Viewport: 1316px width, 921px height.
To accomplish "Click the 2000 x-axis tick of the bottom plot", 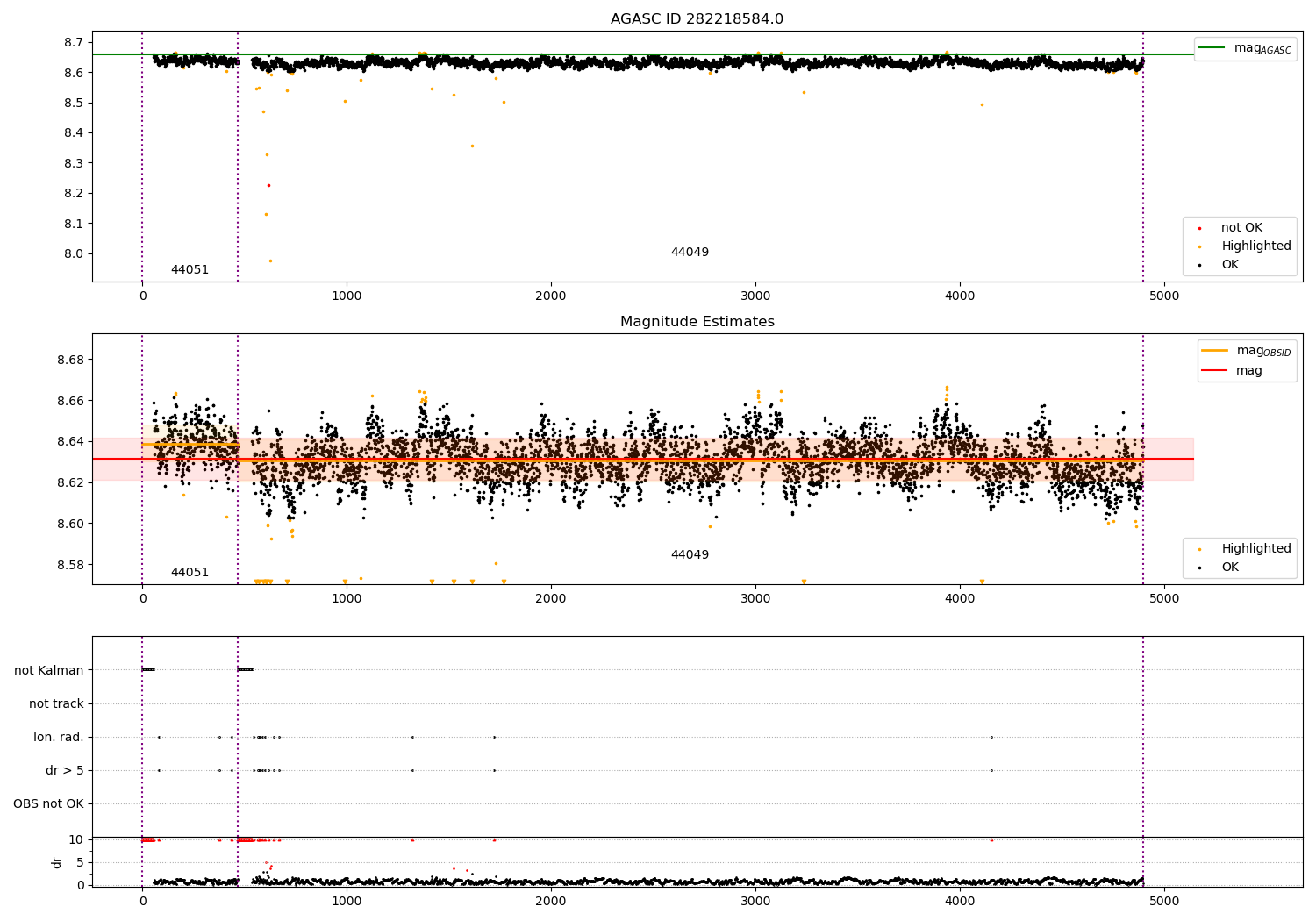I will tap(551, 902).
